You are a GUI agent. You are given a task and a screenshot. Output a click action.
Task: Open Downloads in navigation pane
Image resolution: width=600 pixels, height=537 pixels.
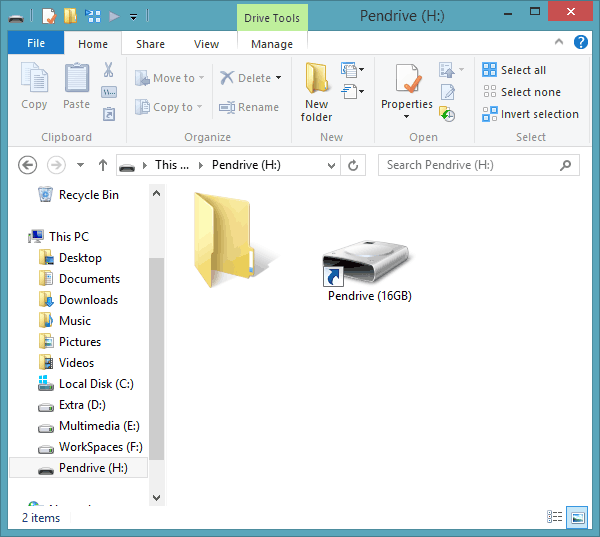[x=78, y=300]
